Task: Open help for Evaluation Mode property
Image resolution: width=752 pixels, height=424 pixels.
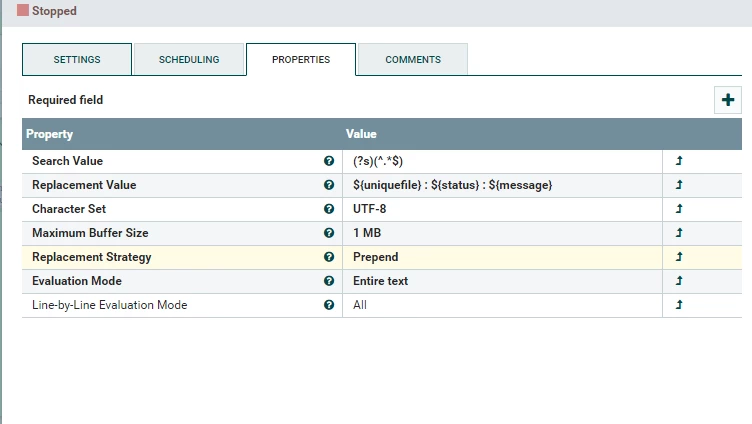Action: click(x=329, y=281)
